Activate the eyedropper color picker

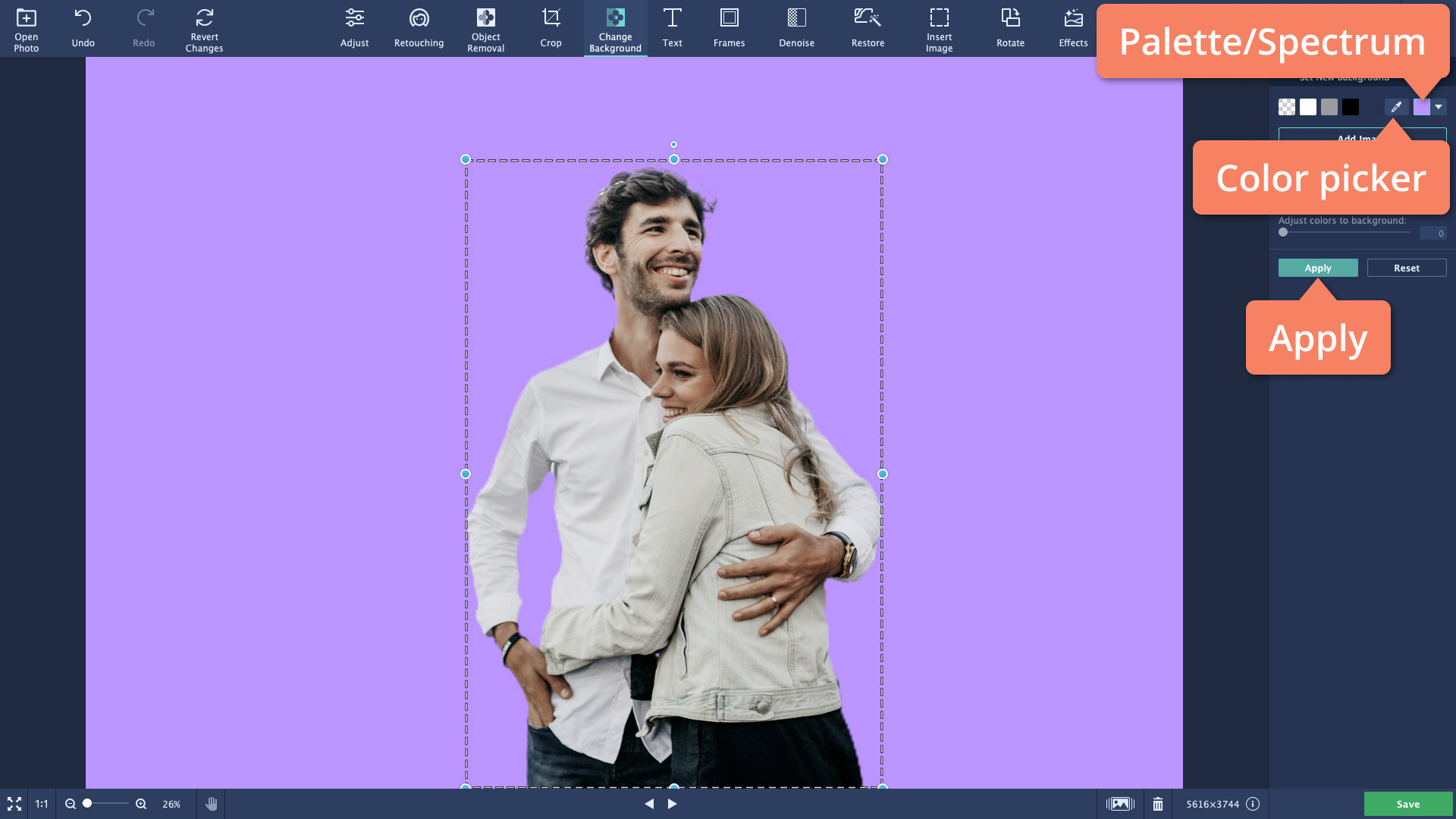(x=1396, y=107)
